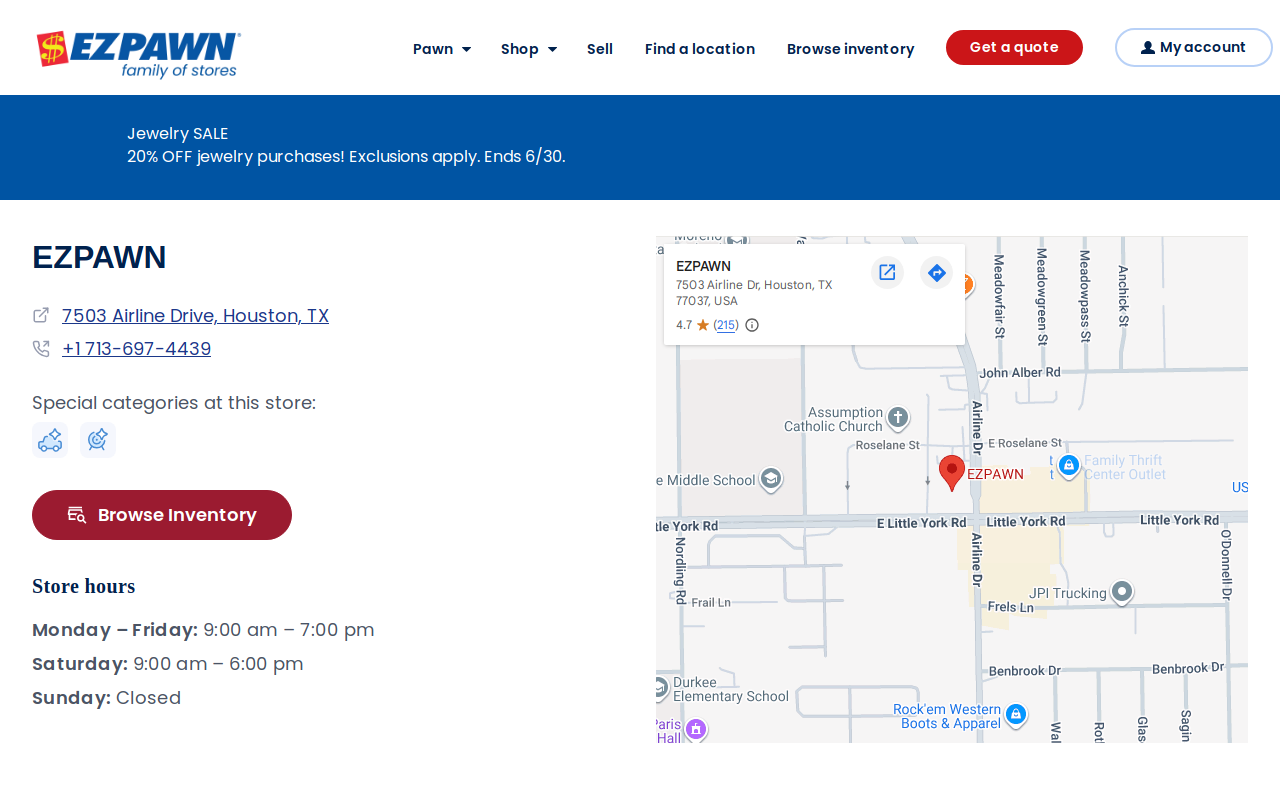
Task: Open the 7503 Airline Drive address link
Action: tap(195, 316)
